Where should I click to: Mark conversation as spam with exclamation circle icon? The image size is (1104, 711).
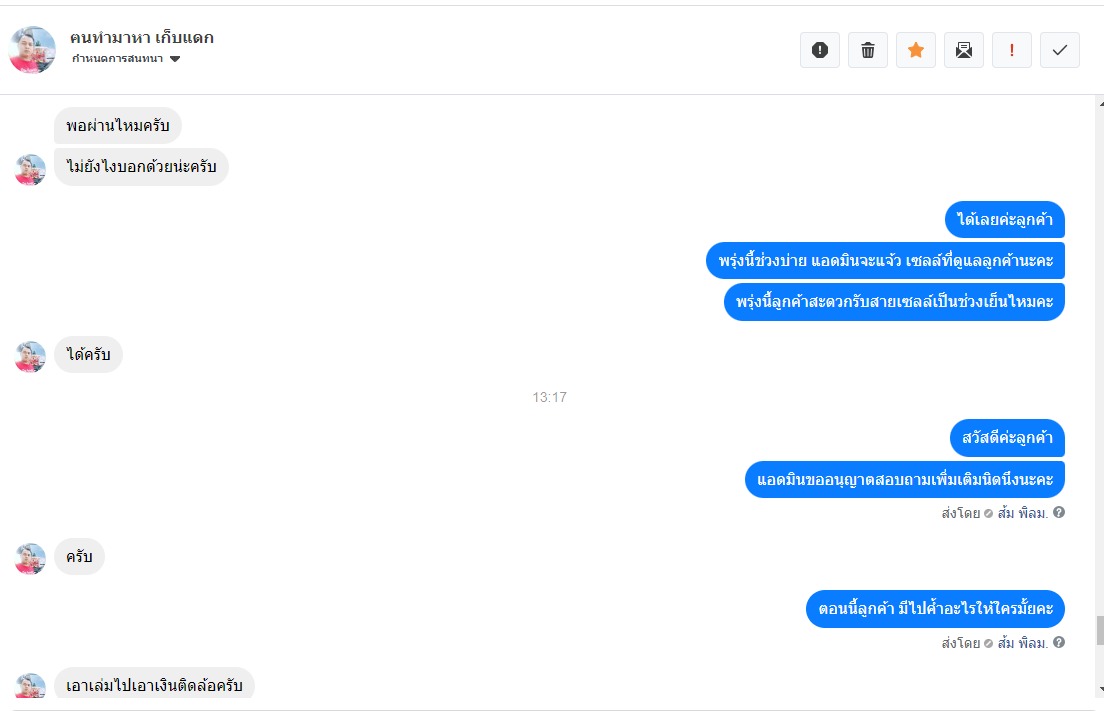(x=820, y=50)
